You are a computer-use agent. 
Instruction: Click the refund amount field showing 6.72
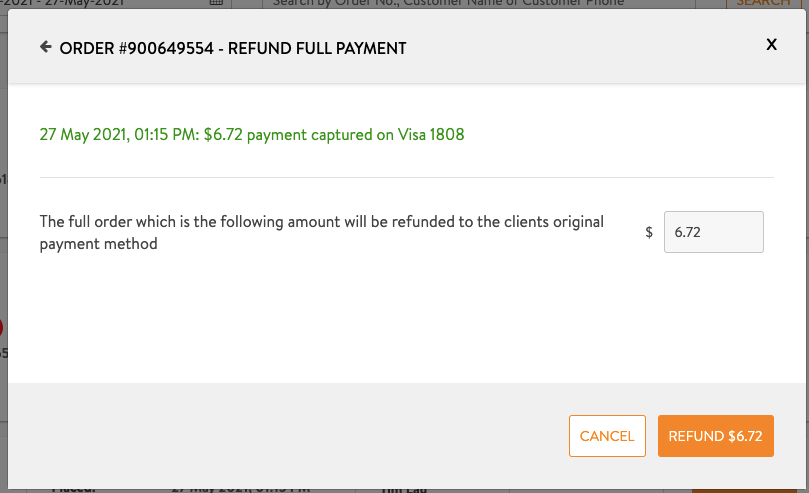(x=713, y=232)
